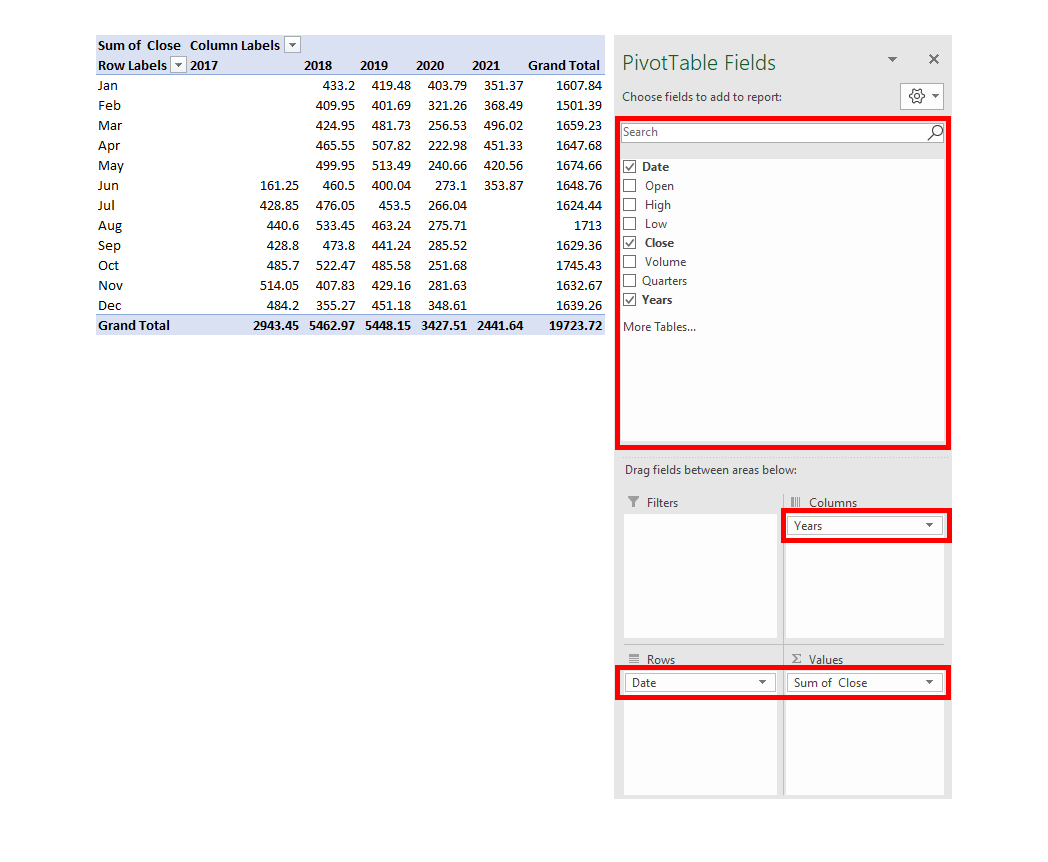
Task: Select the cell with value 348.61
Action: coord(447,305)
